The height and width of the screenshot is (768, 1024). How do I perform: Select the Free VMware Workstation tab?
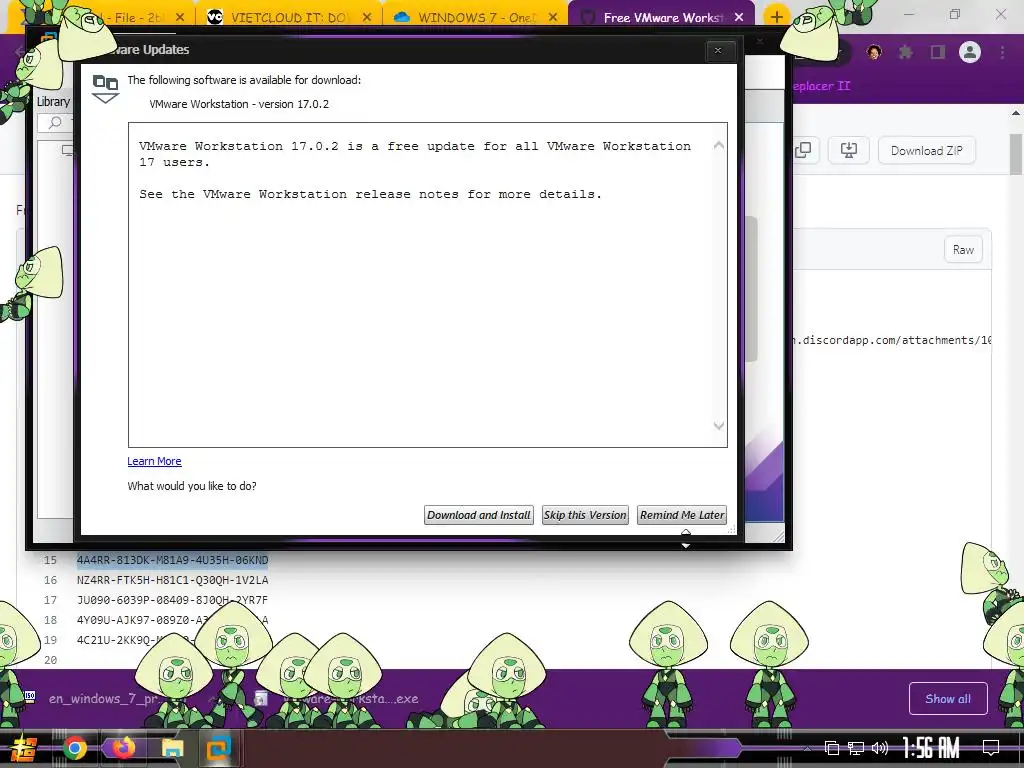pyautogui.click(x=660, y=18)
